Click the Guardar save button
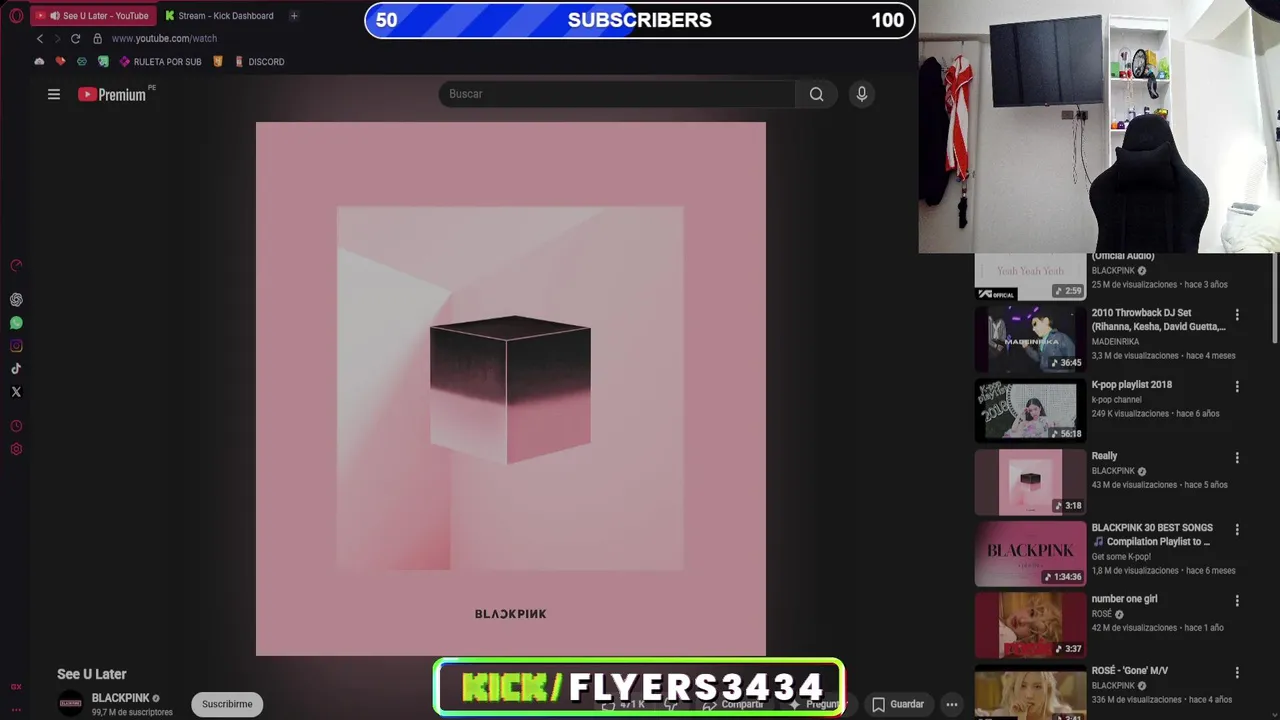This screenshot has width=1280, height=720. (897, 704)
